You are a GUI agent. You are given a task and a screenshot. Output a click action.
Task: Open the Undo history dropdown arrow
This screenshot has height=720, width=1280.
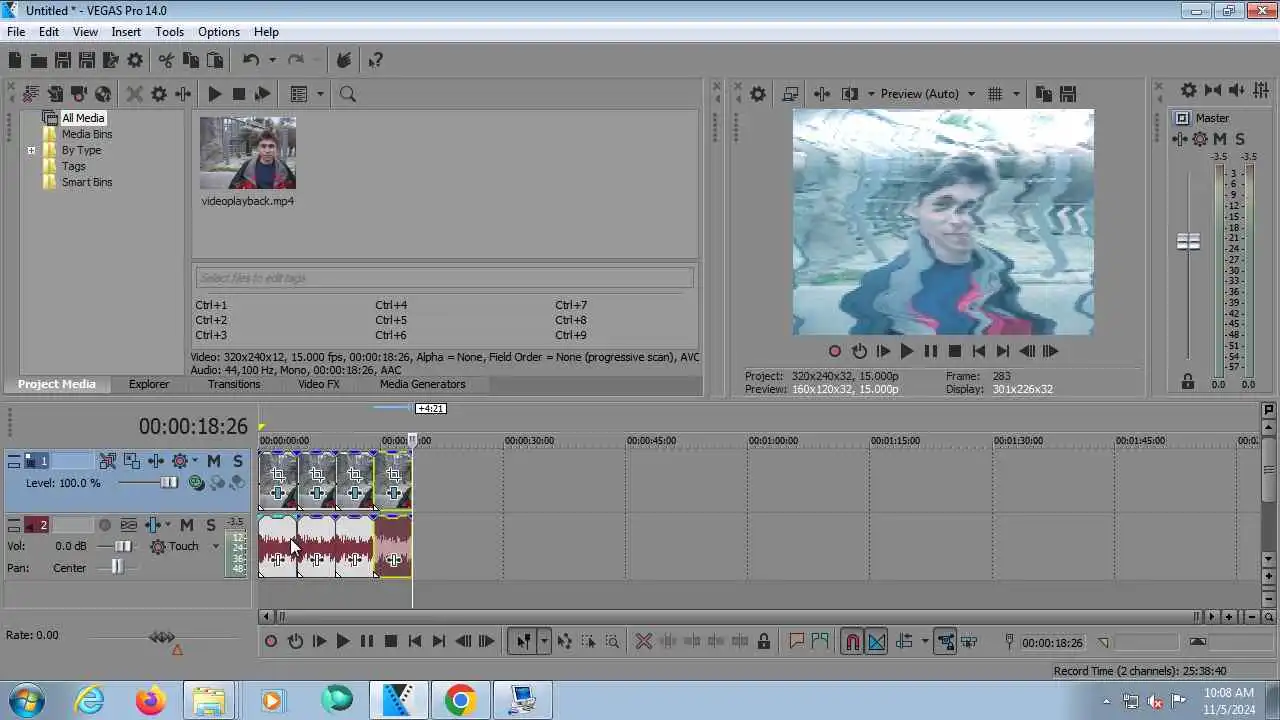point(272,60)
